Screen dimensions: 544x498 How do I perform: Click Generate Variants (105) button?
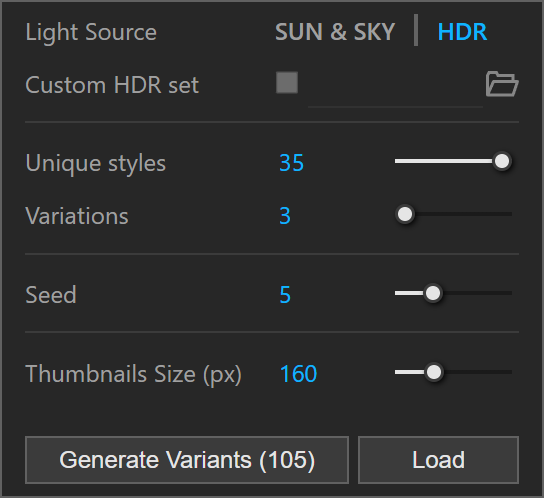[187, 460]
